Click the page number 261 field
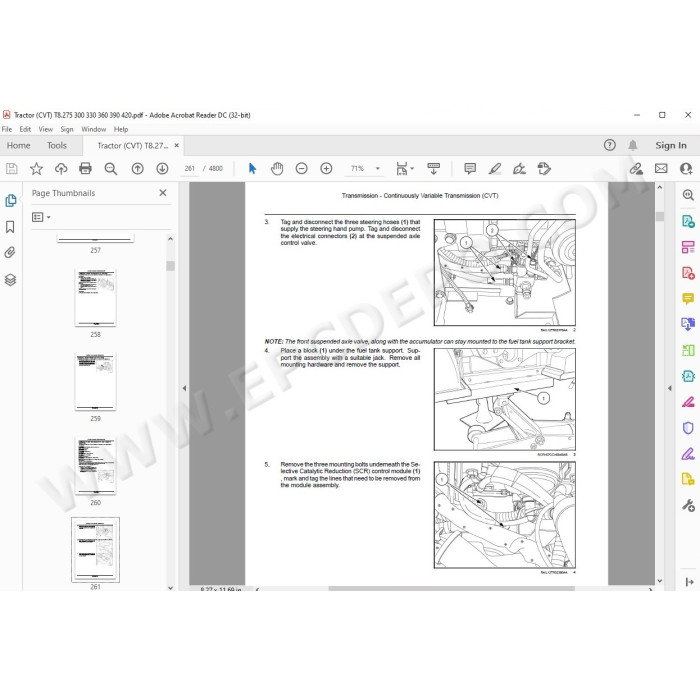This screenshot has width=700, height=700. point(190,169)
